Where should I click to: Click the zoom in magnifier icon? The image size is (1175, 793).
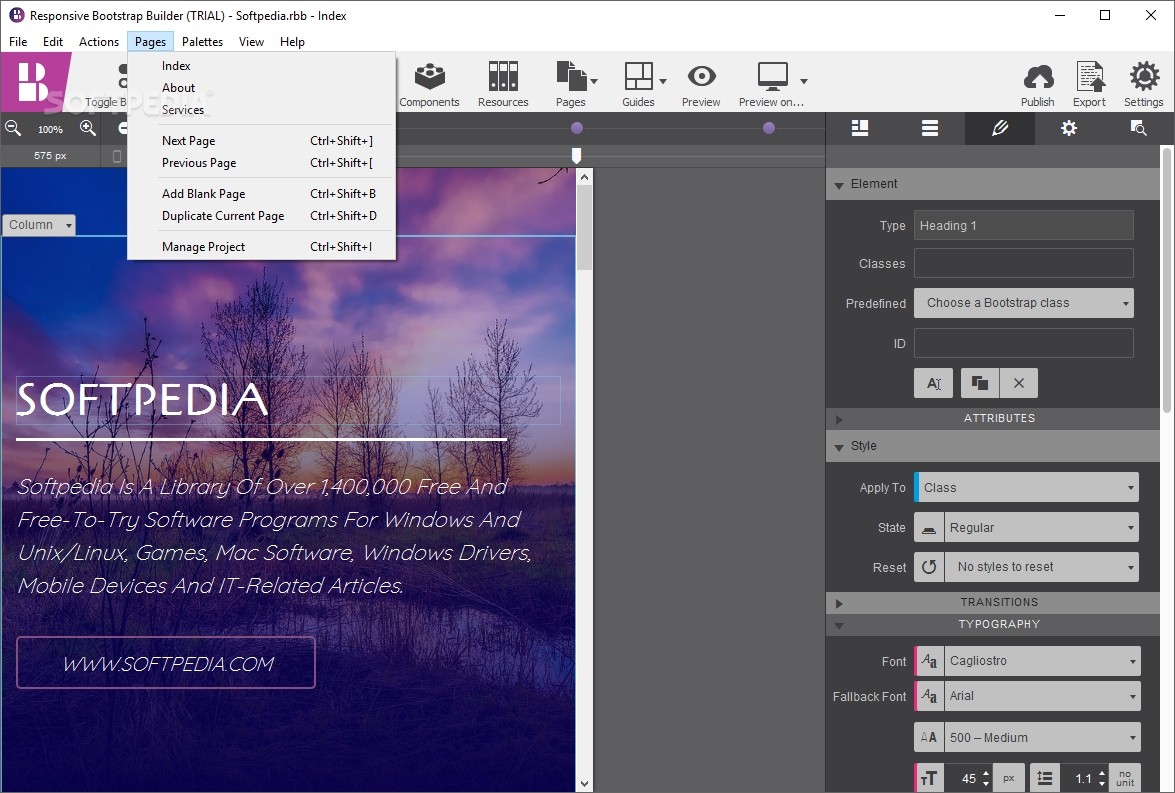coord(88,128)
